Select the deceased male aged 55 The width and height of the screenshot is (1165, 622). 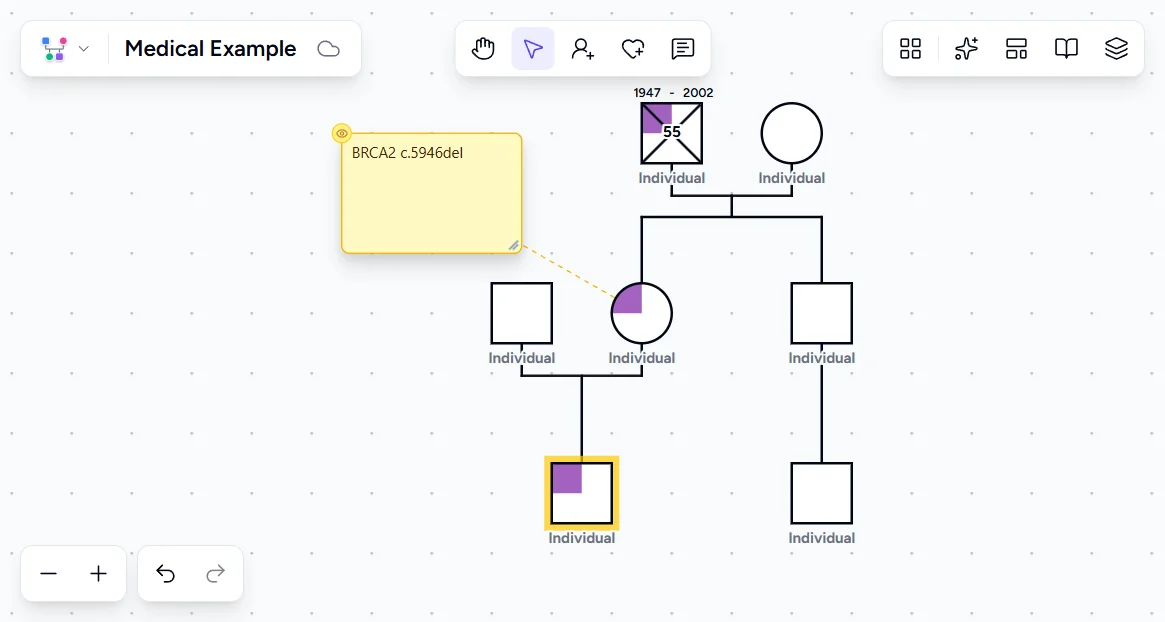click(x=672, y=133)
